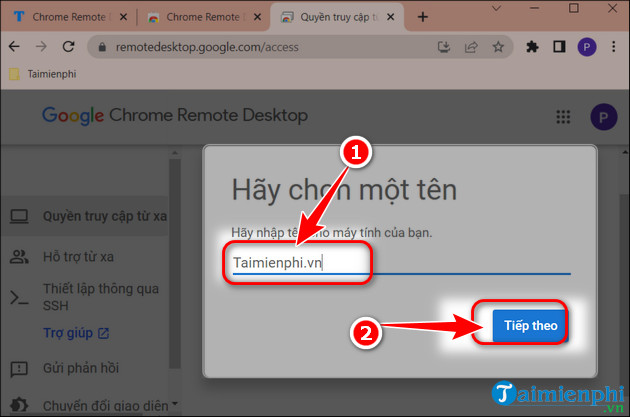
Task: Click the feedback speech bubble icon
Action: (19, 369)
